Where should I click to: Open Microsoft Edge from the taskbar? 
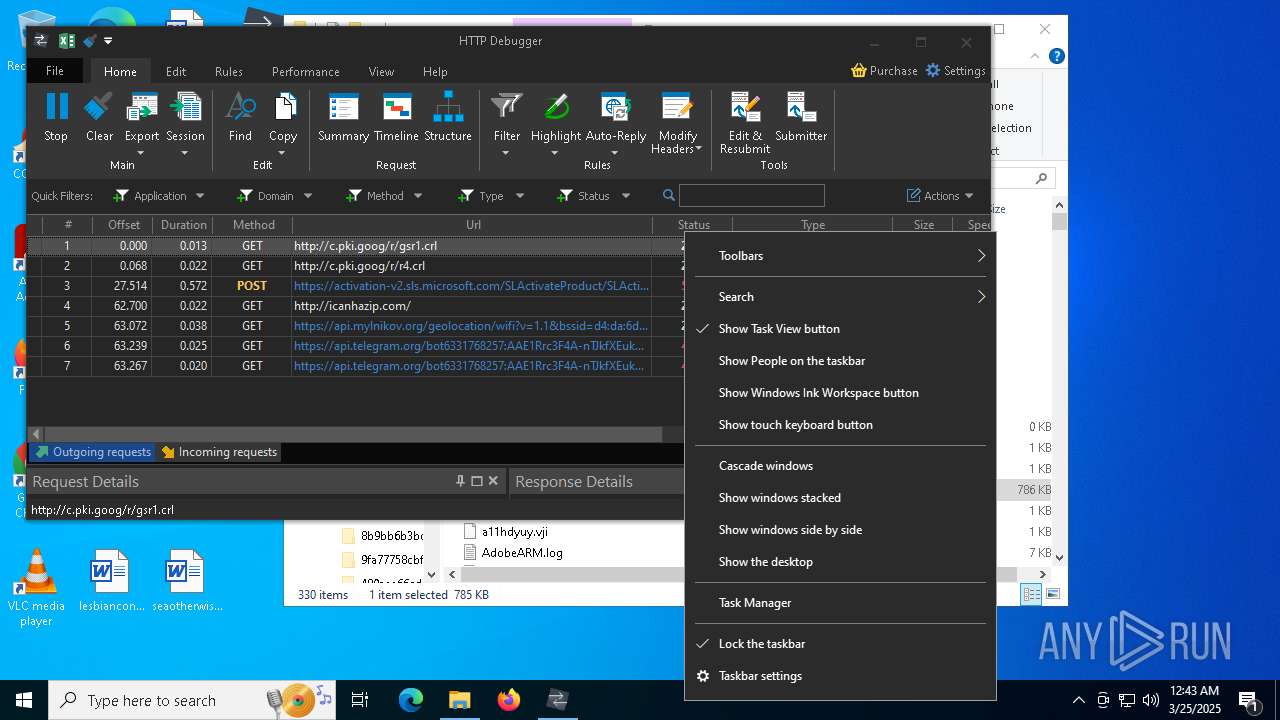point(411,700)
